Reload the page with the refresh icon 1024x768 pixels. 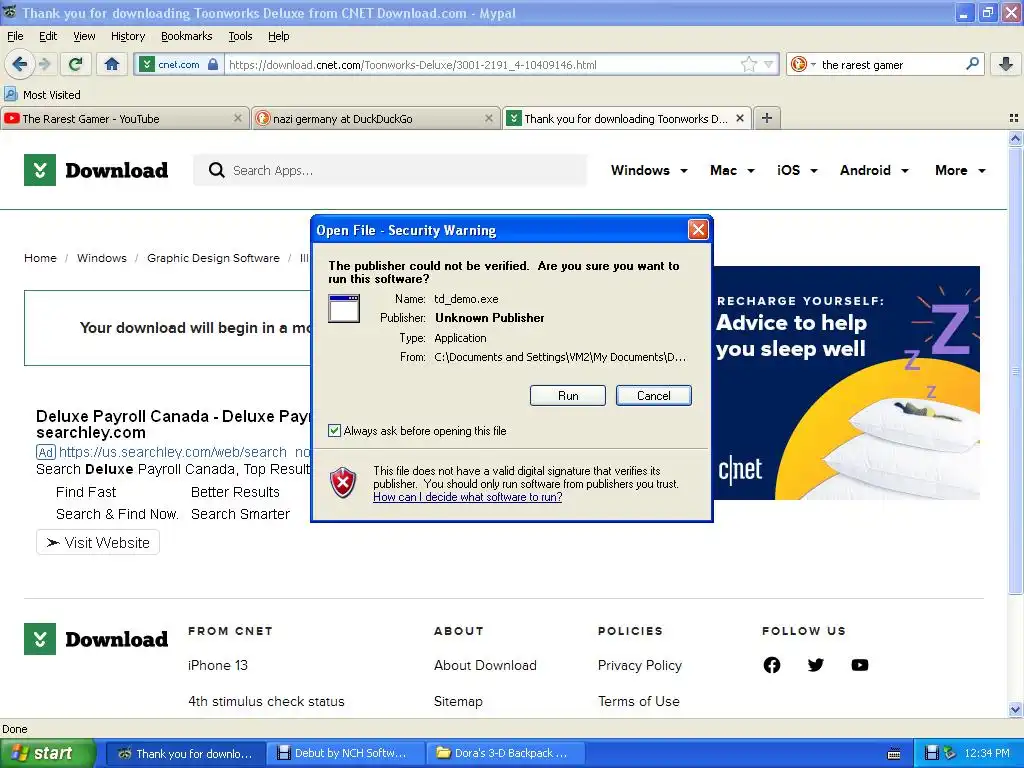(x=76, y=64)
